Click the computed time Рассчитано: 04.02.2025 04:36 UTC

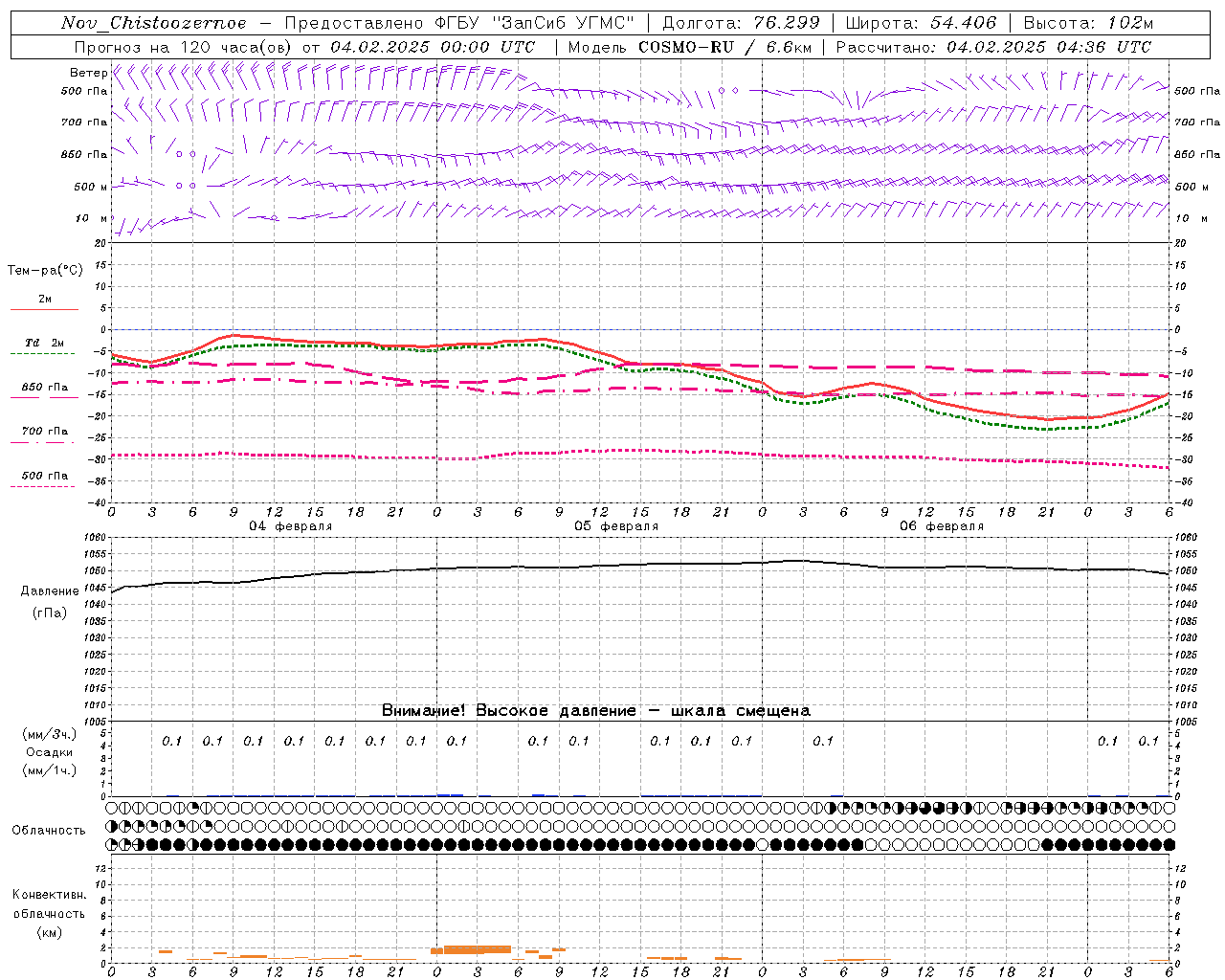coord(993,47)
